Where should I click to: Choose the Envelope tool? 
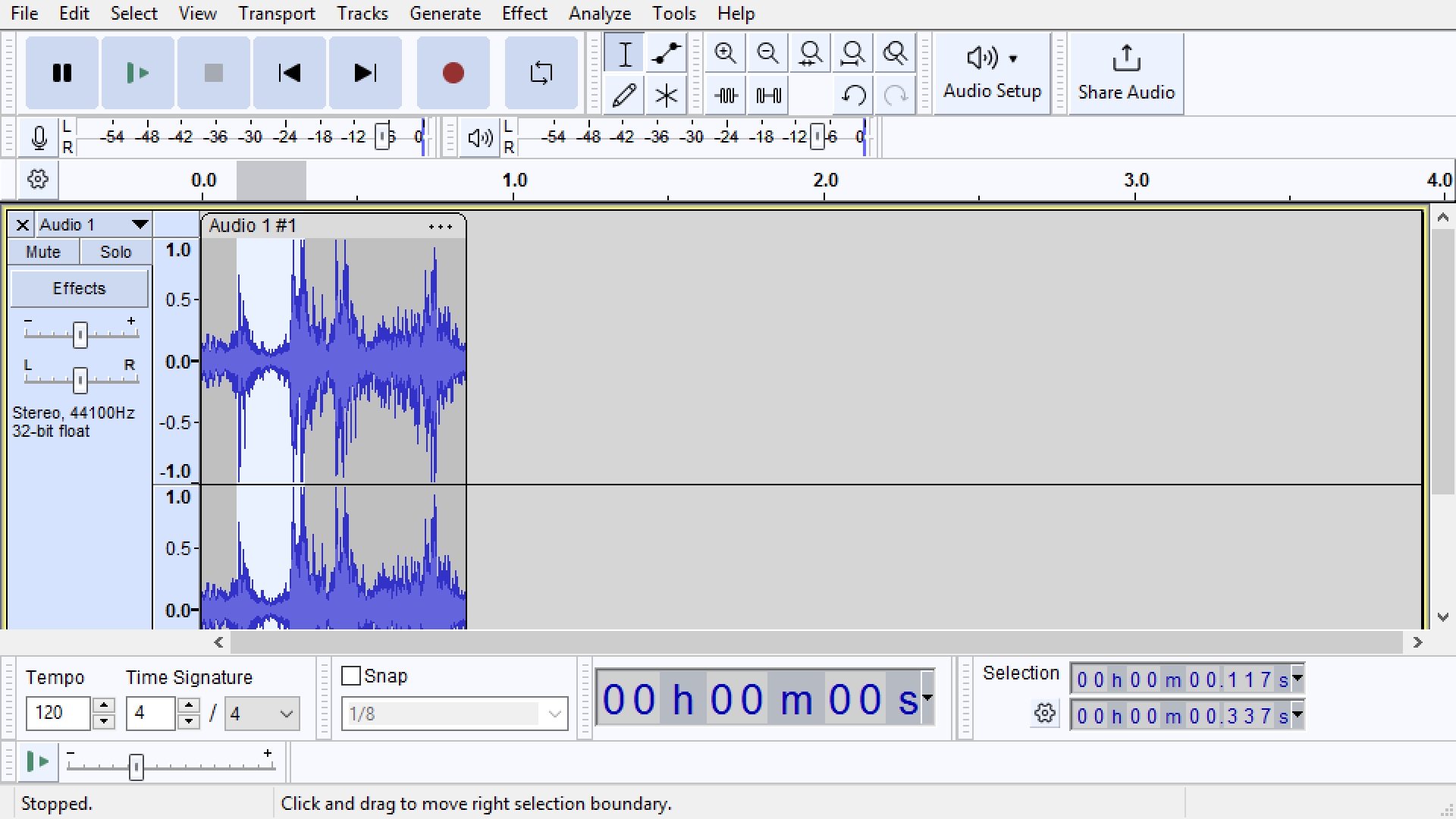(x=667, y=54)
